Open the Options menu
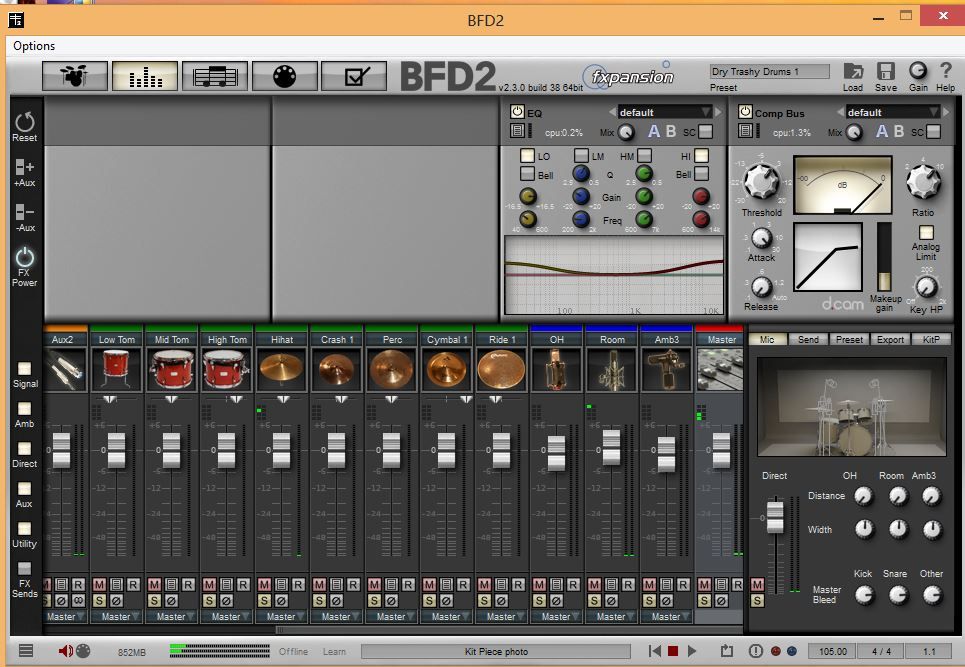 34,46
